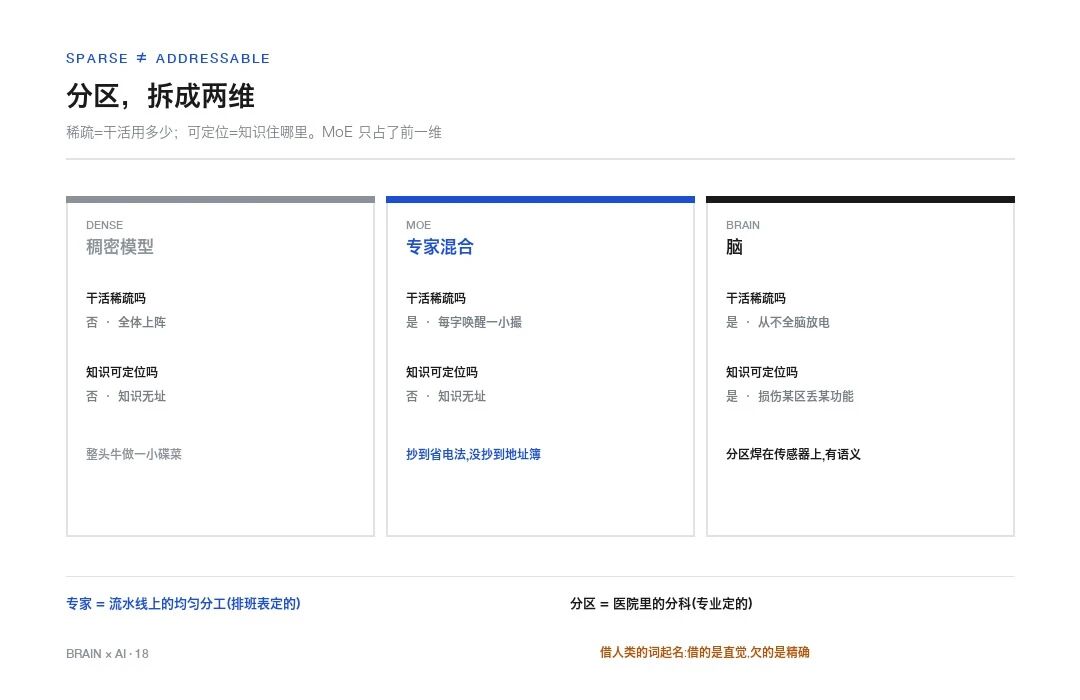Click 知识可定位吗 in the MOE card

(442, 372)
